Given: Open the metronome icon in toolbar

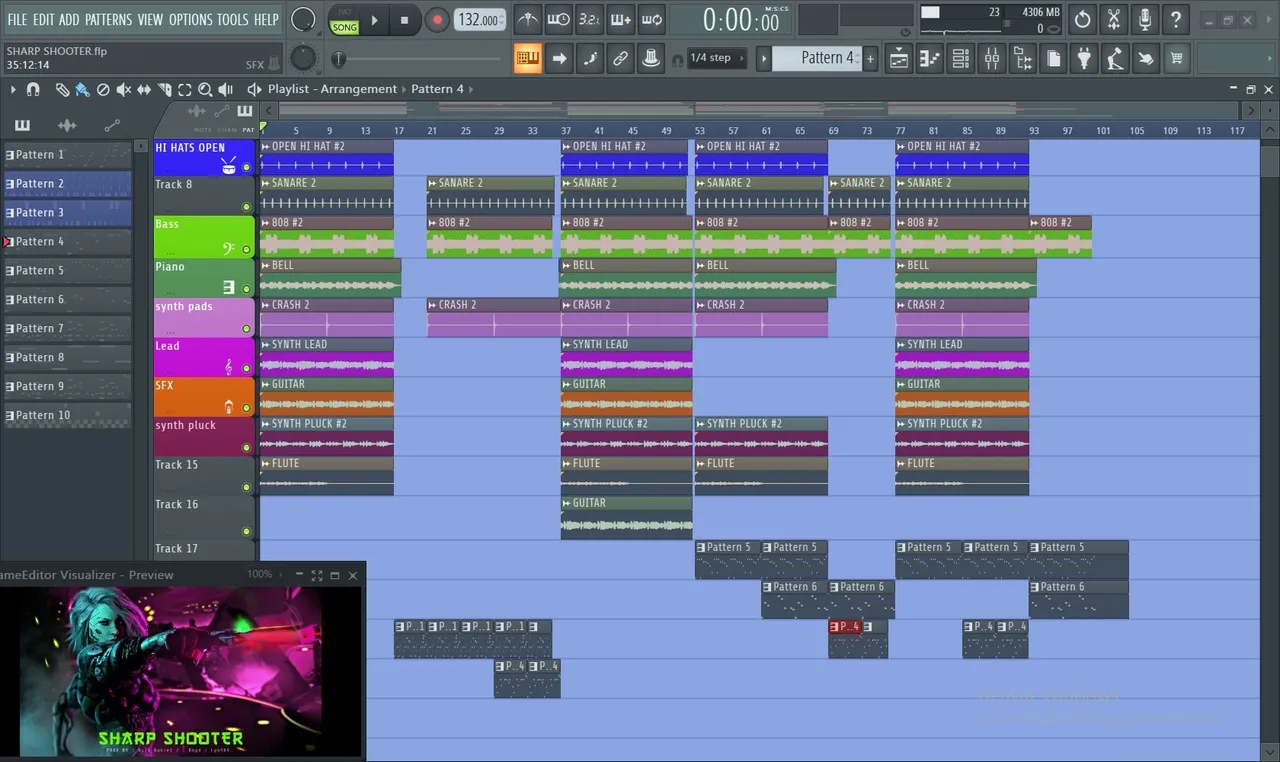Looking at the screenshot, I should (x=527, y=19).
